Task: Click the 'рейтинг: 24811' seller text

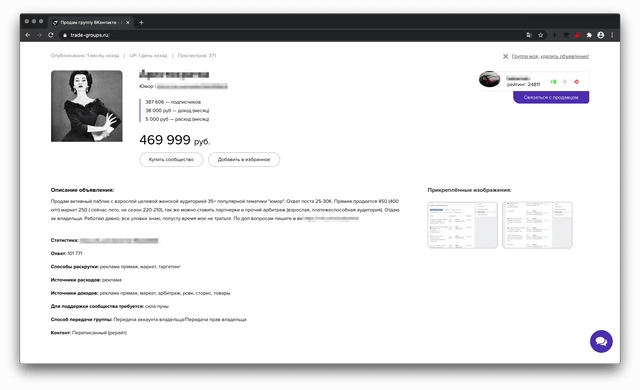Action: coord(523,84)
